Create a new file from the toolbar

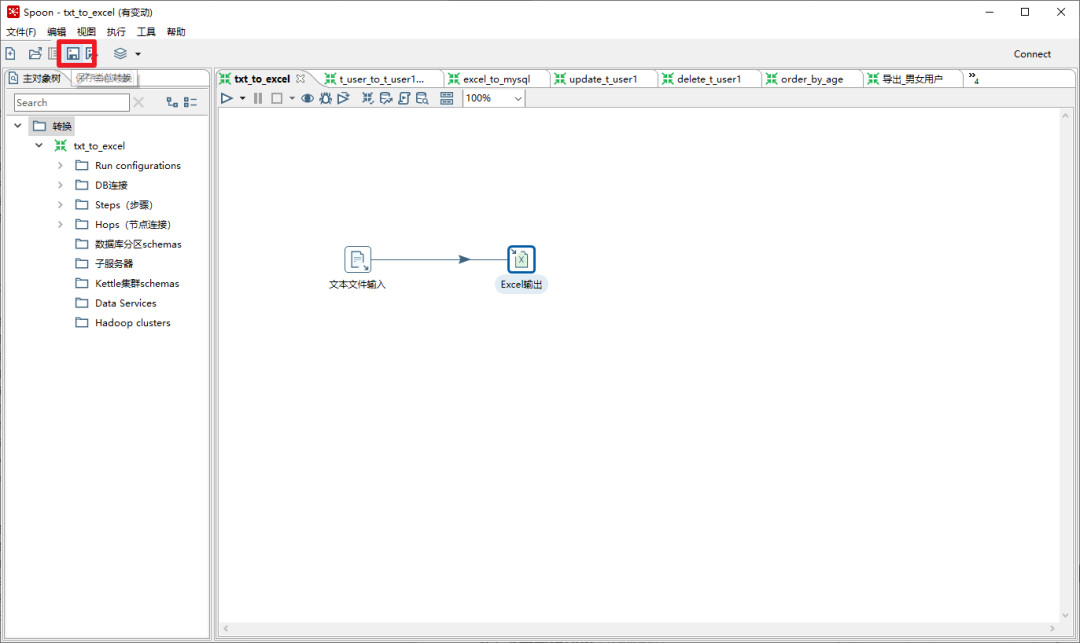pyautogui.click(x=10, y=54)
